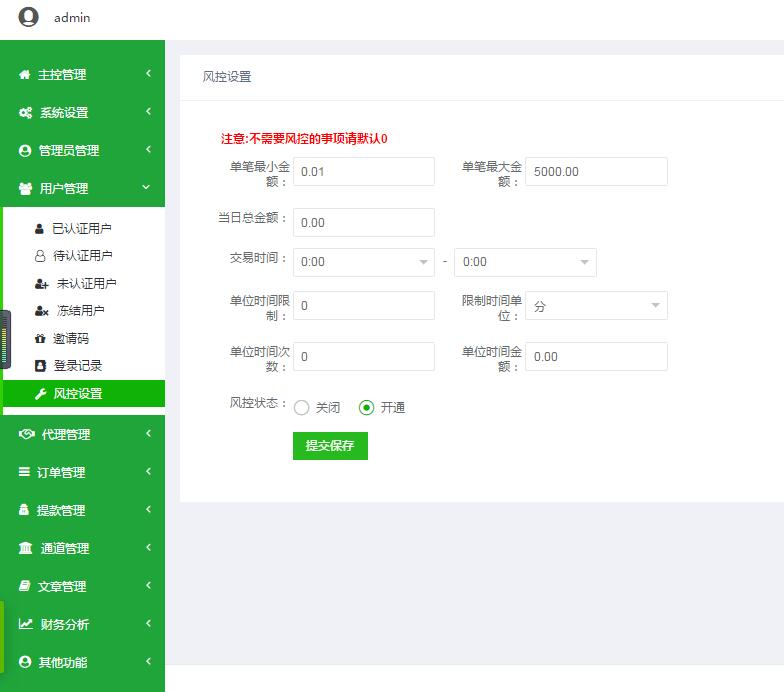Image resolution: width=784 pixels, height=692 pixels.
Task: Click the 单笔最大金额 input field
Action: pos(596,172)
